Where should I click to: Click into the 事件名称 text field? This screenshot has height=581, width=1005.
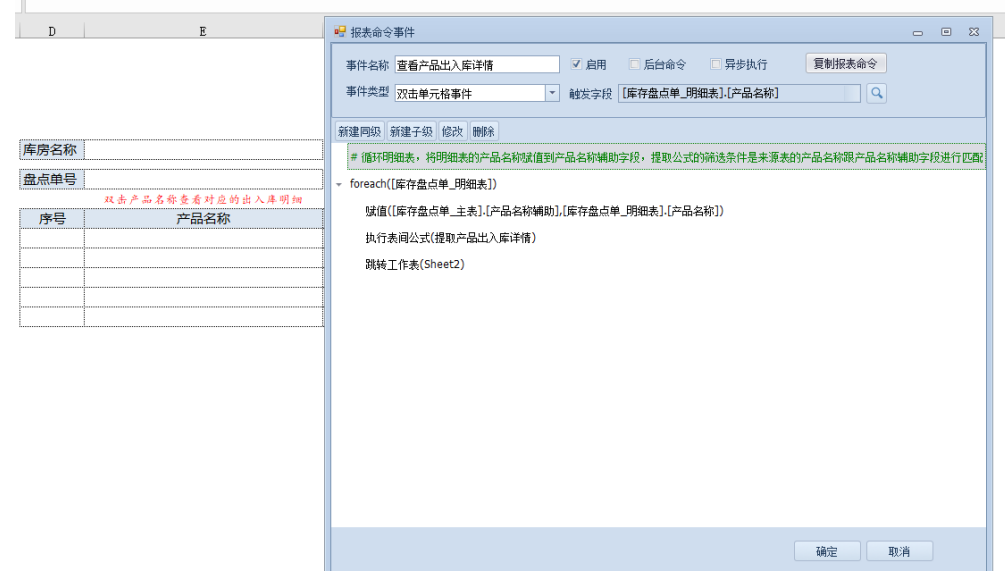tap(477, 64)
